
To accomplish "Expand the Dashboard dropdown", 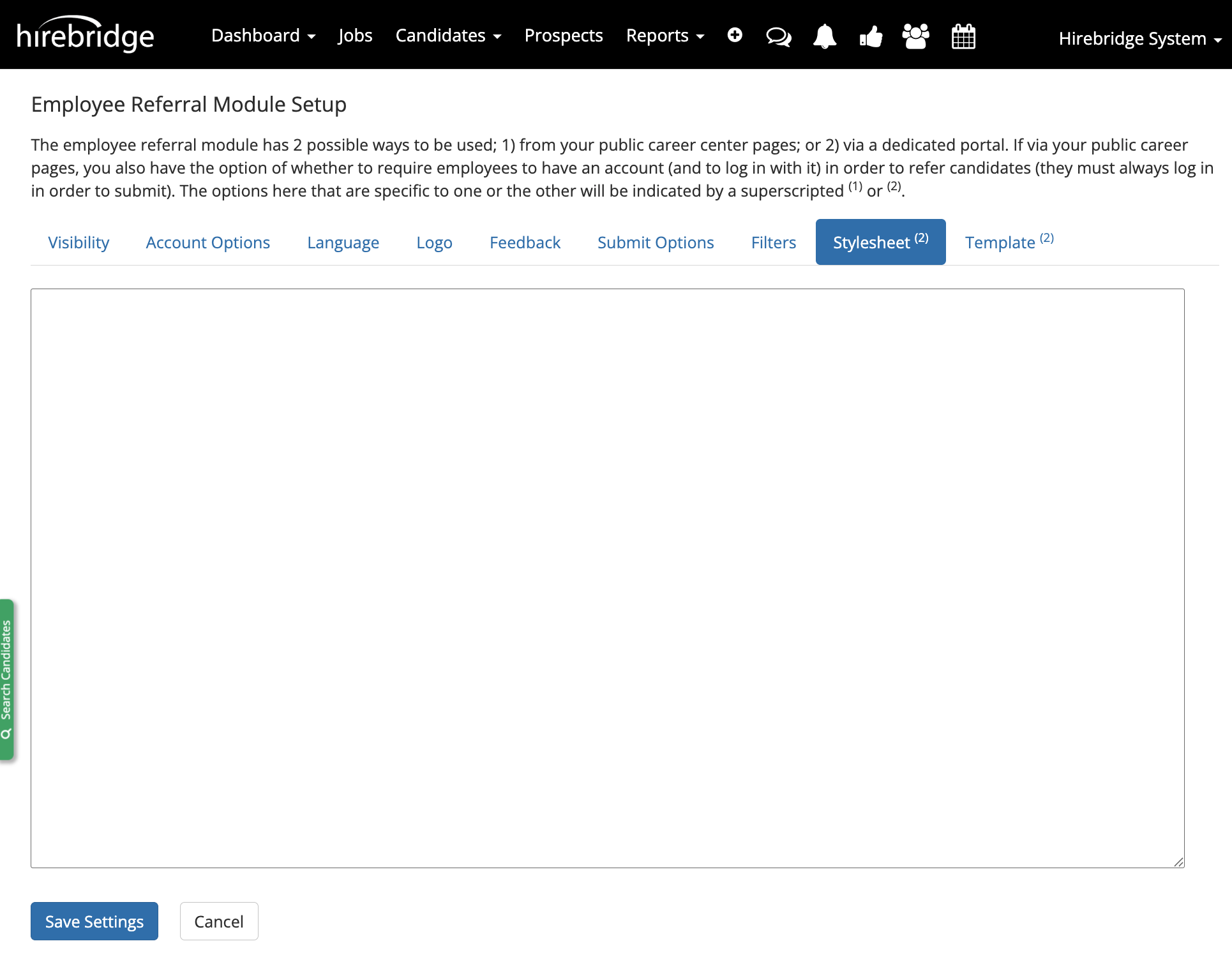I will (x=263, y=36).
